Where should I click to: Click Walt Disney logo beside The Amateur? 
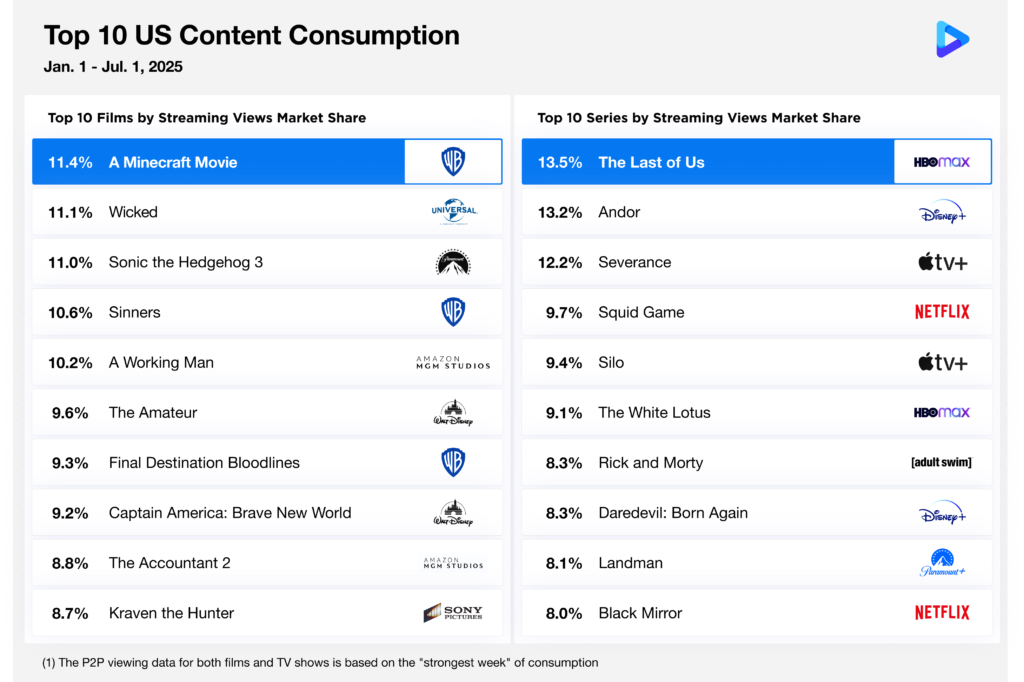point(453,413)
